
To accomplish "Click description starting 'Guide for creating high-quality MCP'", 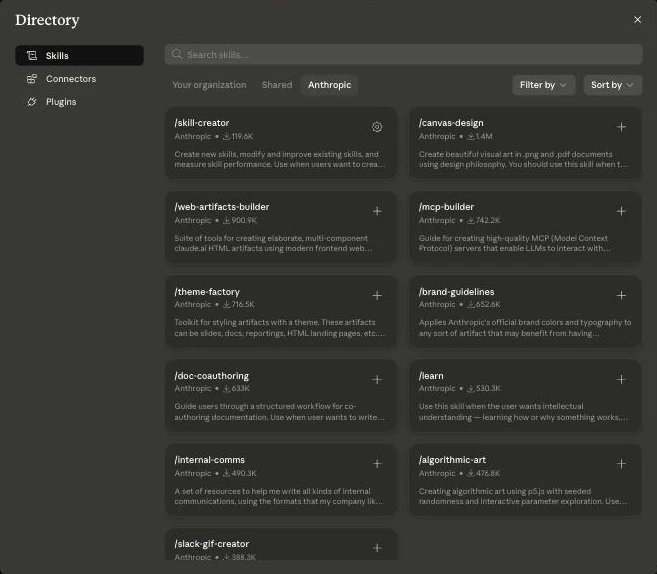I will [x=515, y=243].
